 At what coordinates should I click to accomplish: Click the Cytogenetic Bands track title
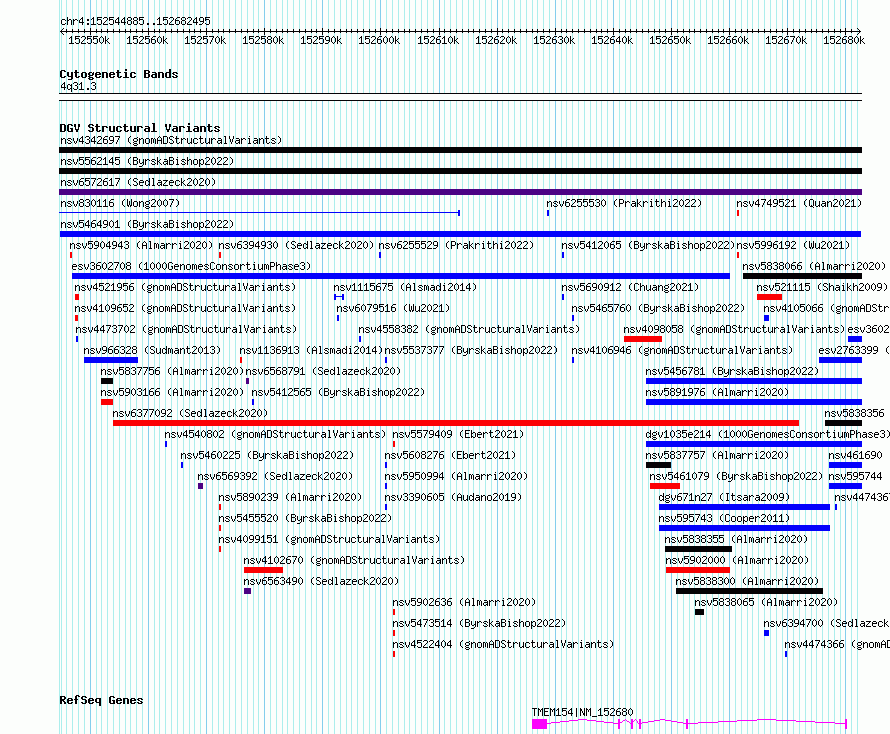click(x=119, y=74)
